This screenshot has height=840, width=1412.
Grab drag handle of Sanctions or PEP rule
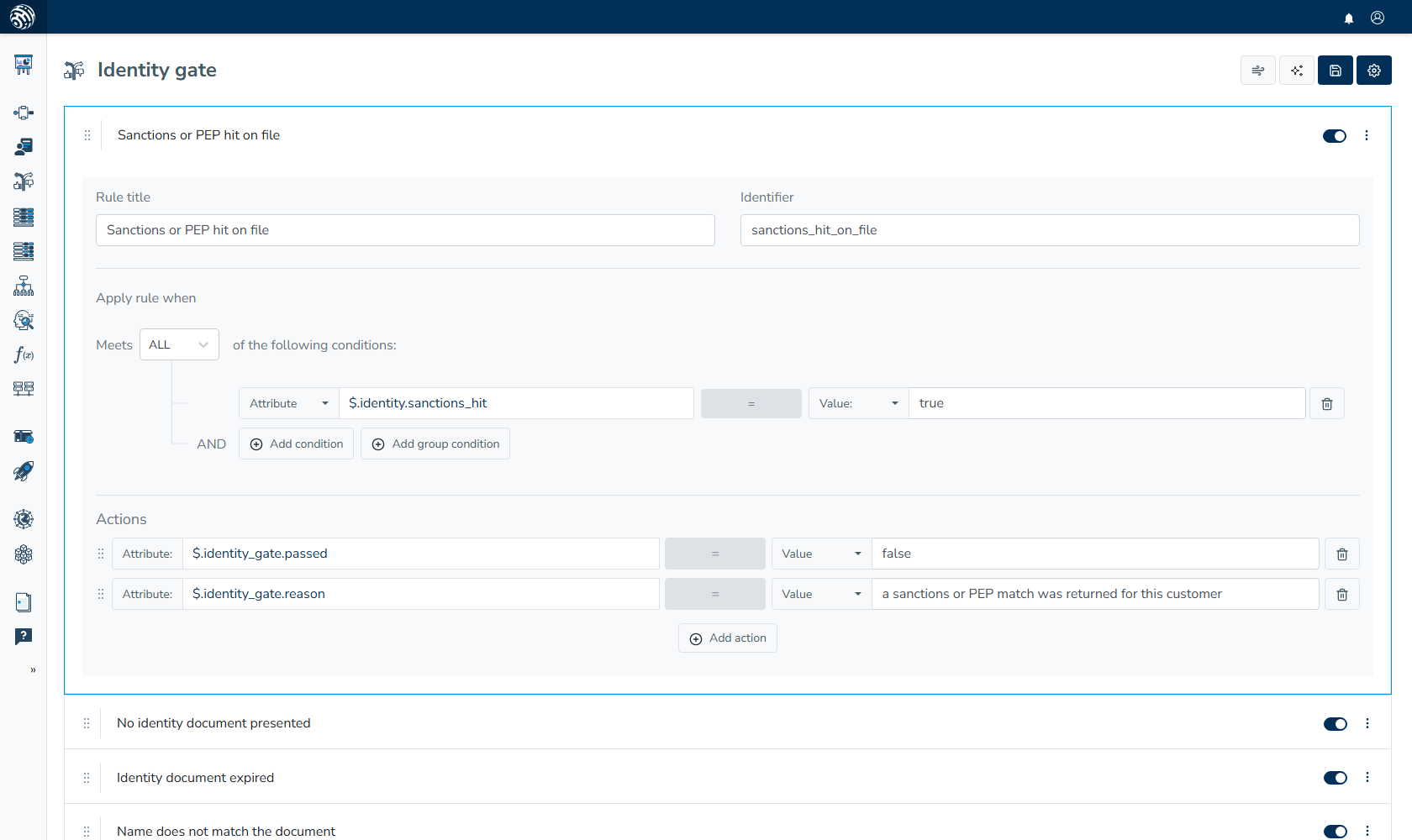[87, 135]
